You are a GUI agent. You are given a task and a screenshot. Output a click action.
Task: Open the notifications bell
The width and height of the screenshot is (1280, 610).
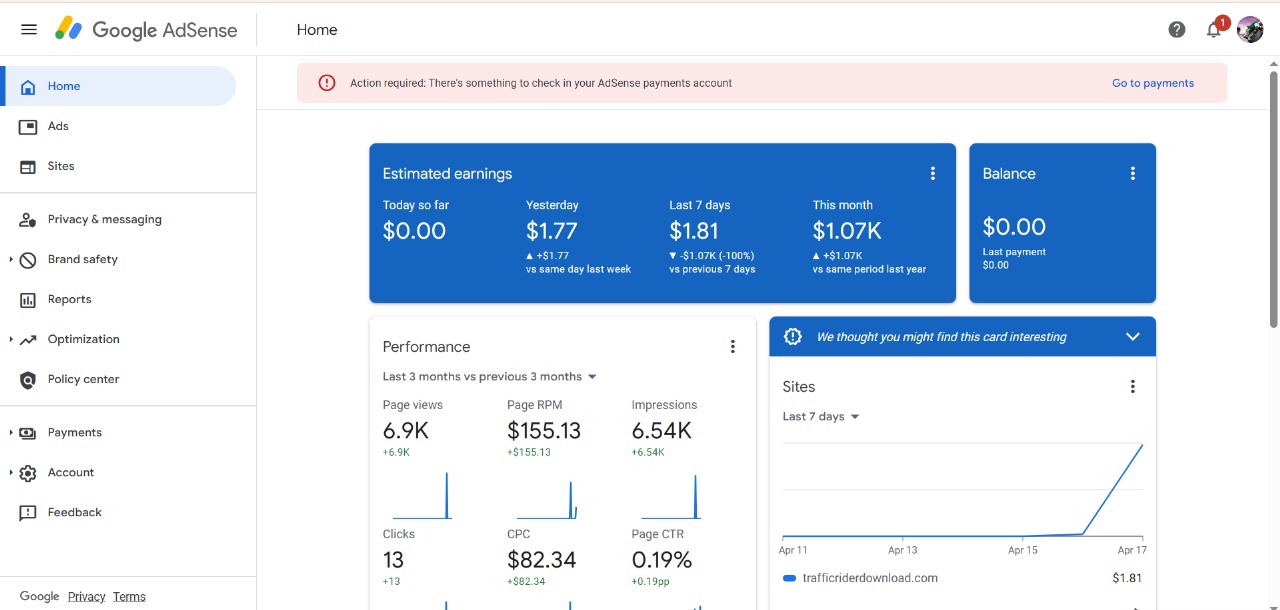(x=1213, y=30)
